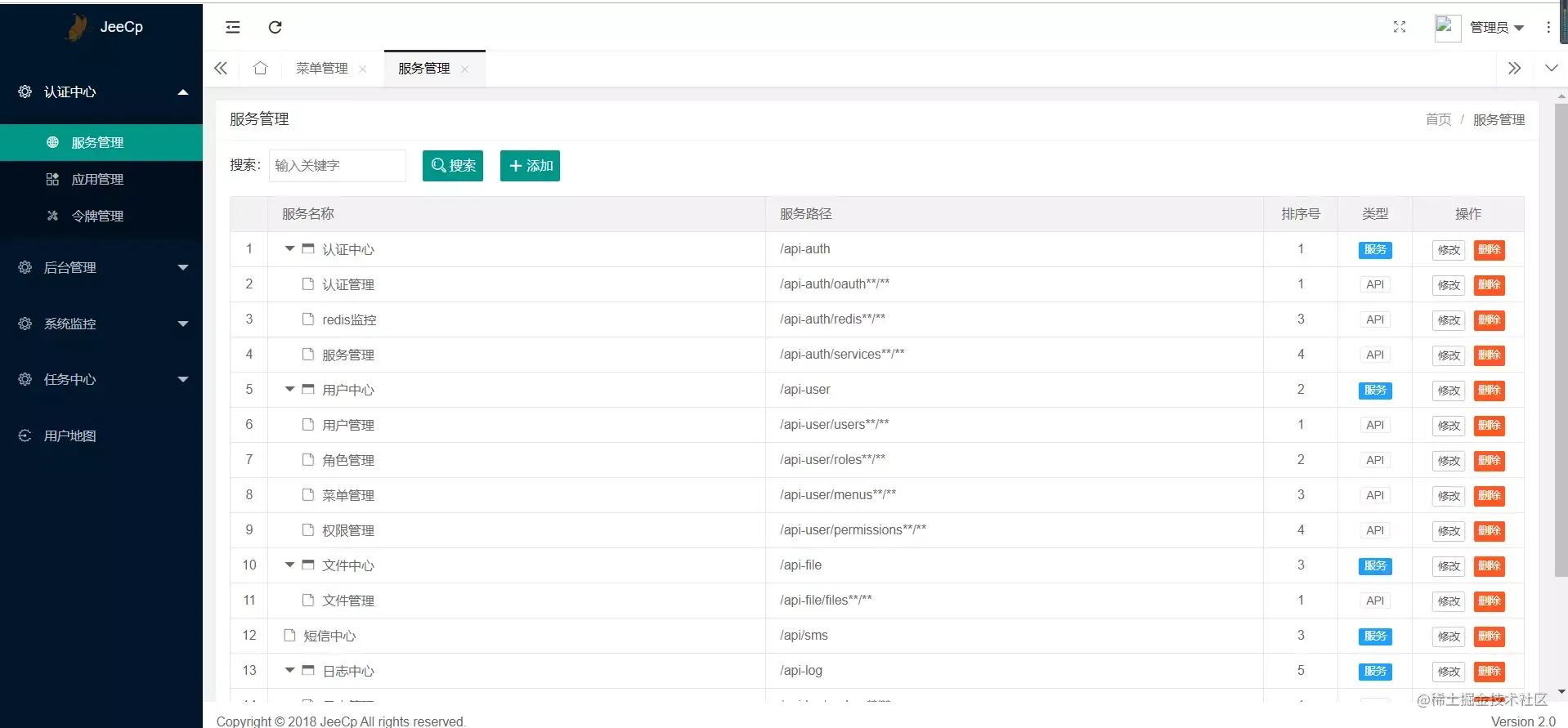The image size is (1568, 728).
Task: Click 删除 for the redis监控 row
Action: coord(1489,319)
